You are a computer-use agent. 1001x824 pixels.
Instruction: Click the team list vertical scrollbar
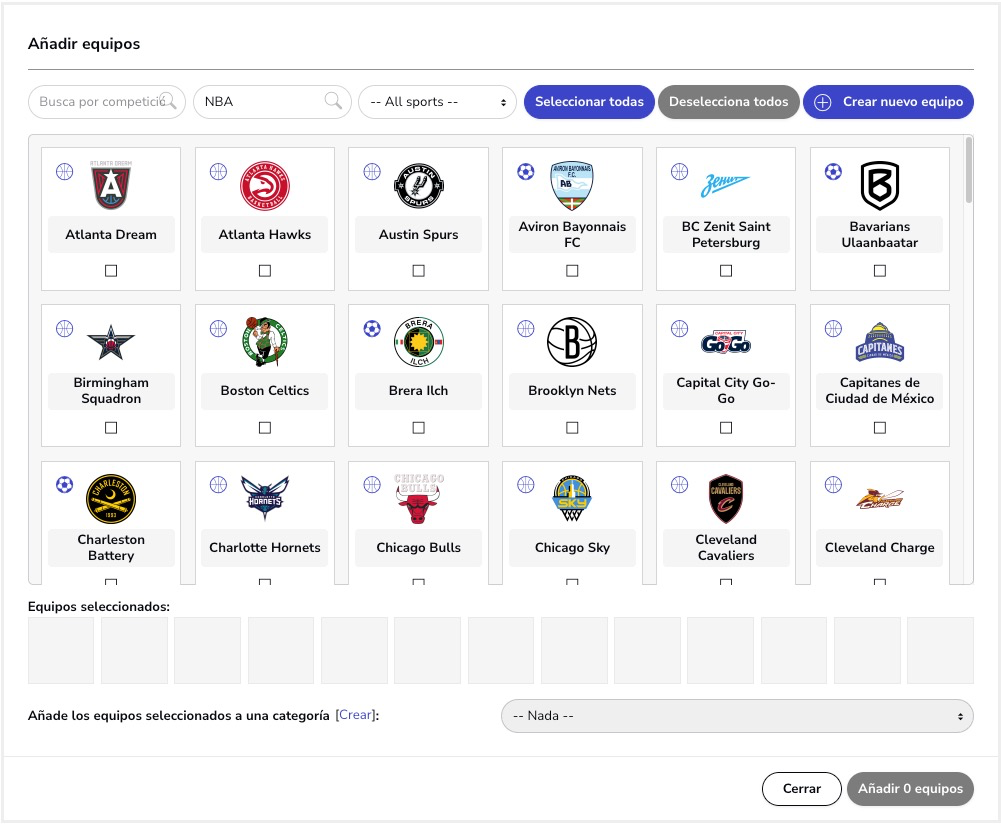969,170
